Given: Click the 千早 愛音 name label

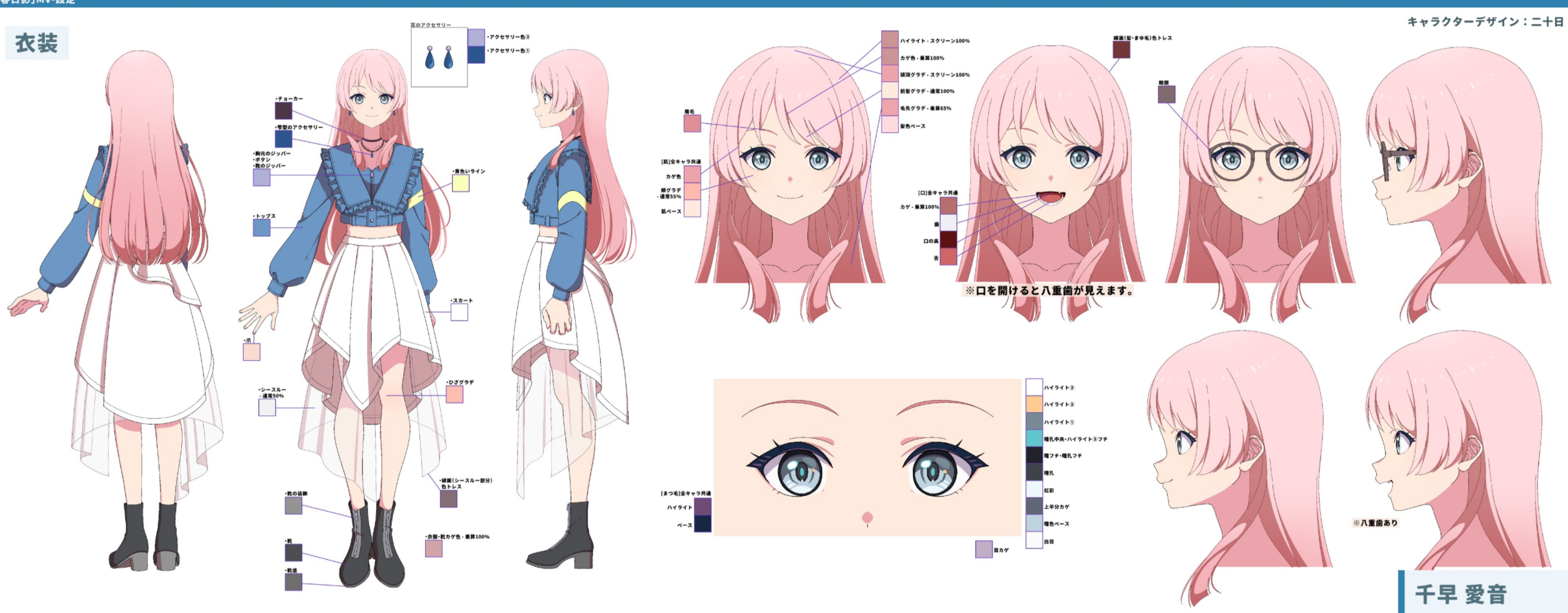Looking at the screenshot, I should pyautogui.click(x=1461, y=593).
